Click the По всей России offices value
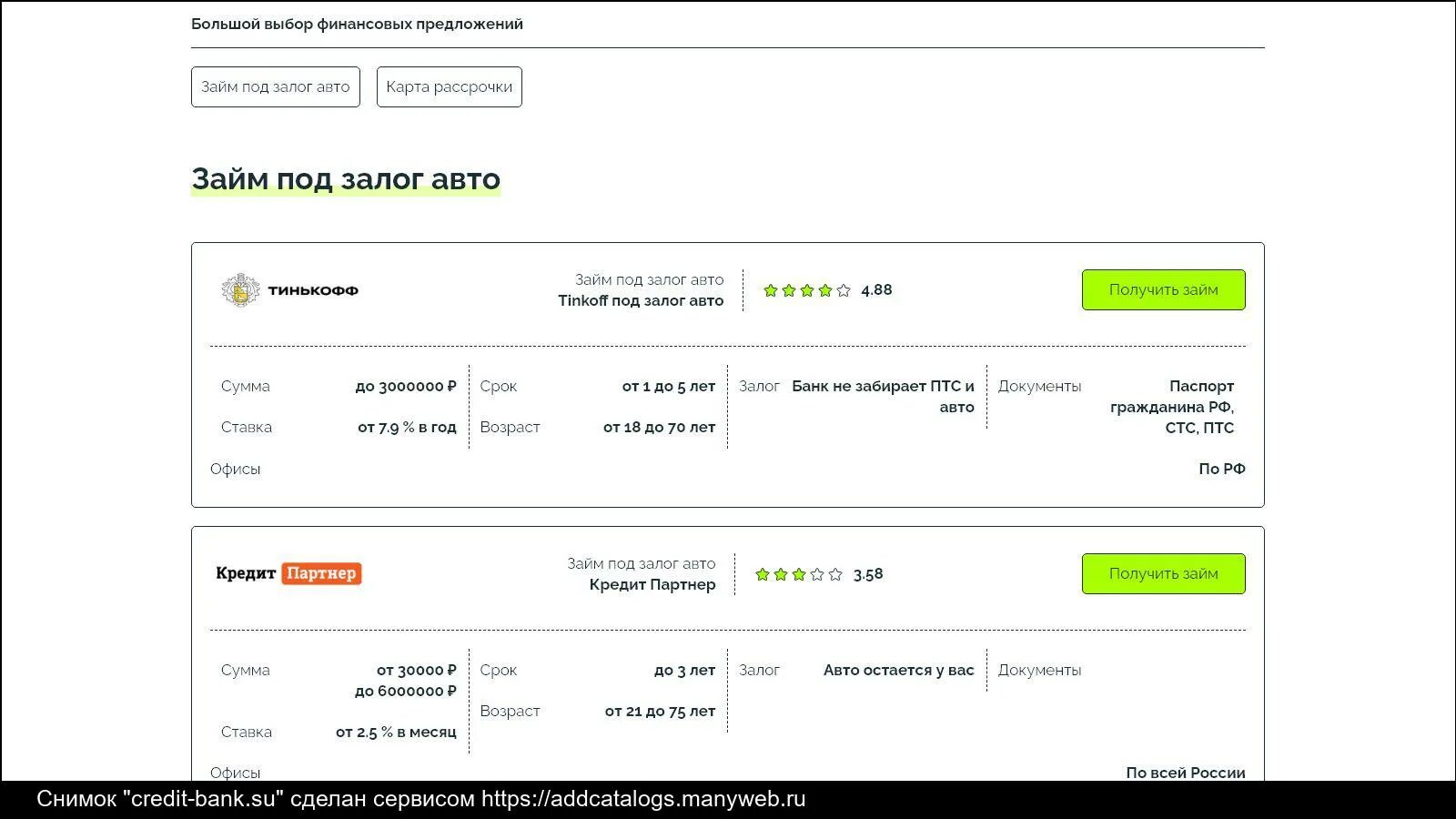The height and width of the screenshot is (819, 1456). click(x=1186, y=773)
